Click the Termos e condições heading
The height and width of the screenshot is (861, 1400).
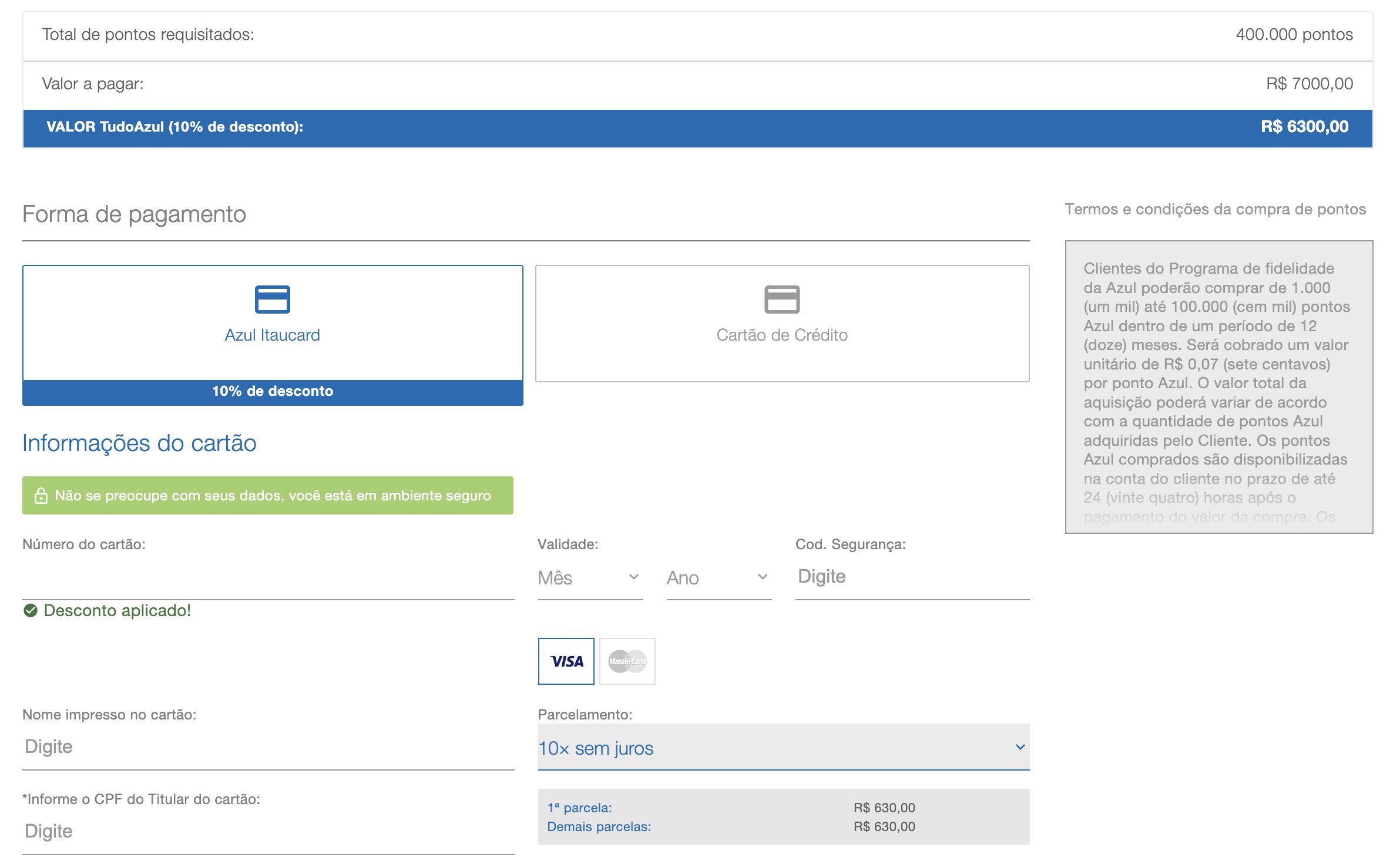click(1216, 210)
